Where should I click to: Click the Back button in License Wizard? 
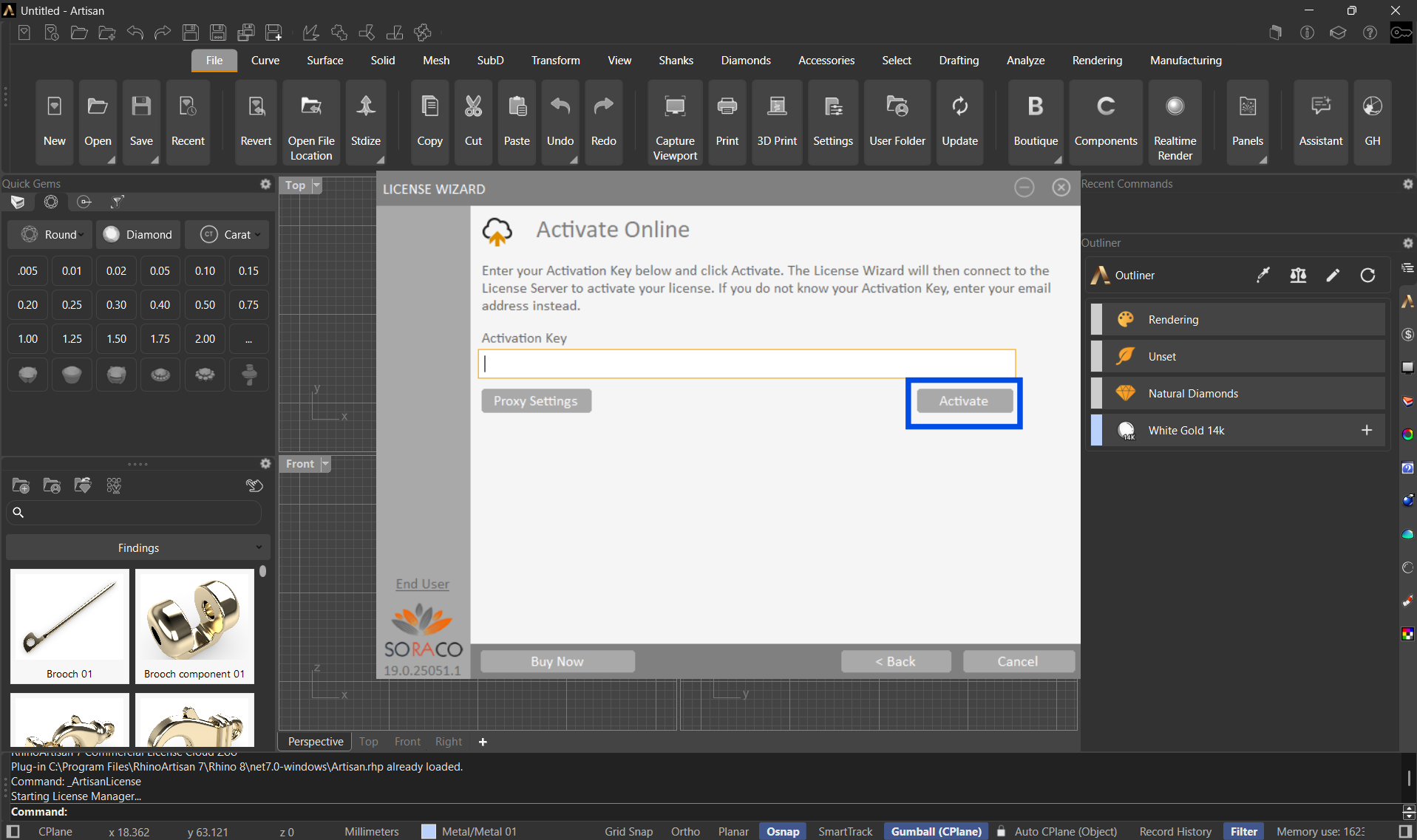pos(896,661)
